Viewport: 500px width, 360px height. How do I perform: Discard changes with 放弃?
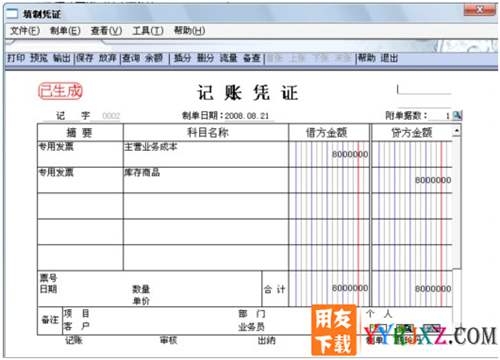point(107,58)
